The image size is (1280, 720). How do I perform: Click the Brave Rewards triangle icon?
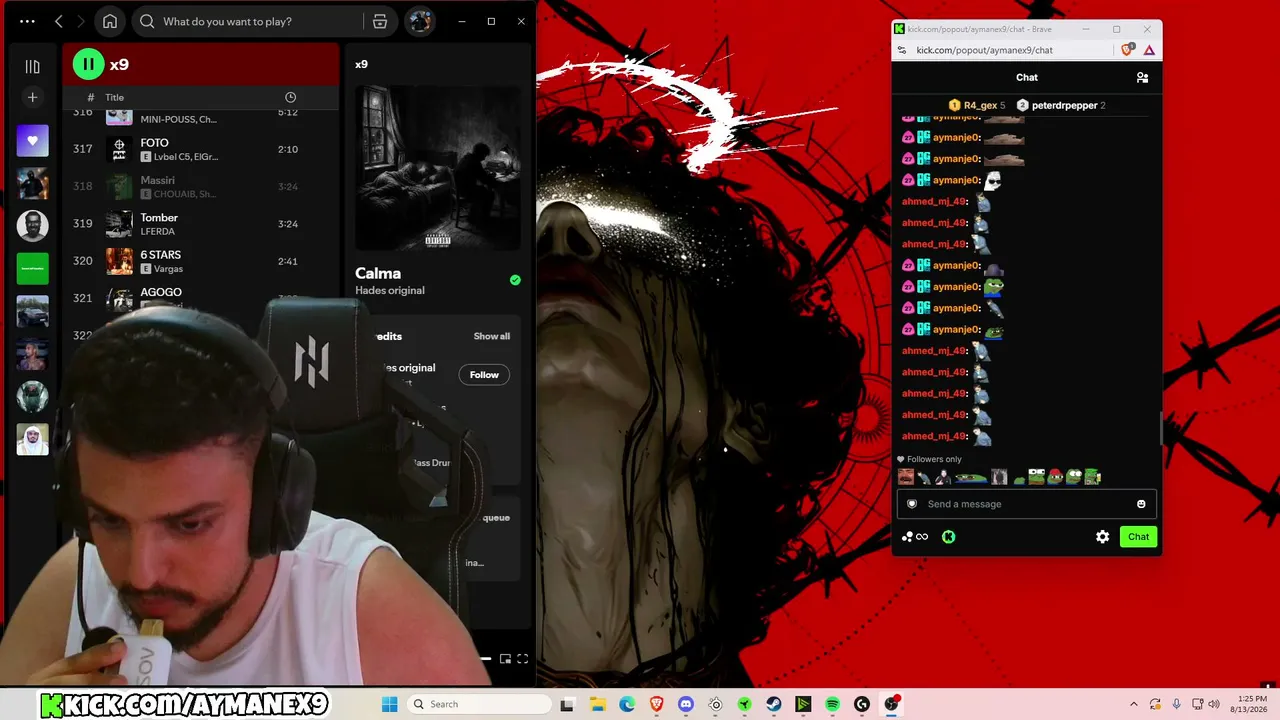1149,50
